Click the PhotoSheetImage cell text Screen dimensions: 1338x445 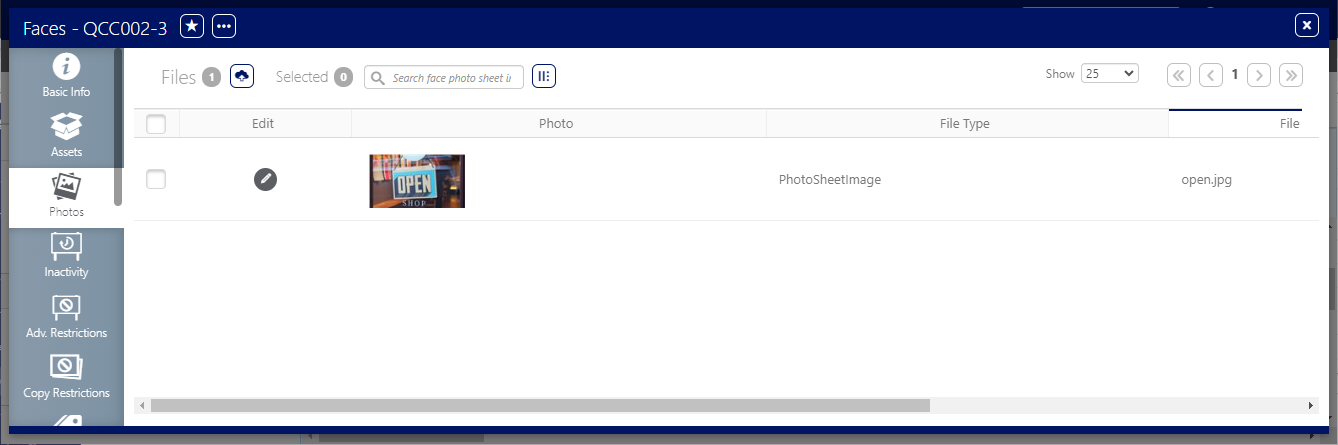tap(830, 180)
